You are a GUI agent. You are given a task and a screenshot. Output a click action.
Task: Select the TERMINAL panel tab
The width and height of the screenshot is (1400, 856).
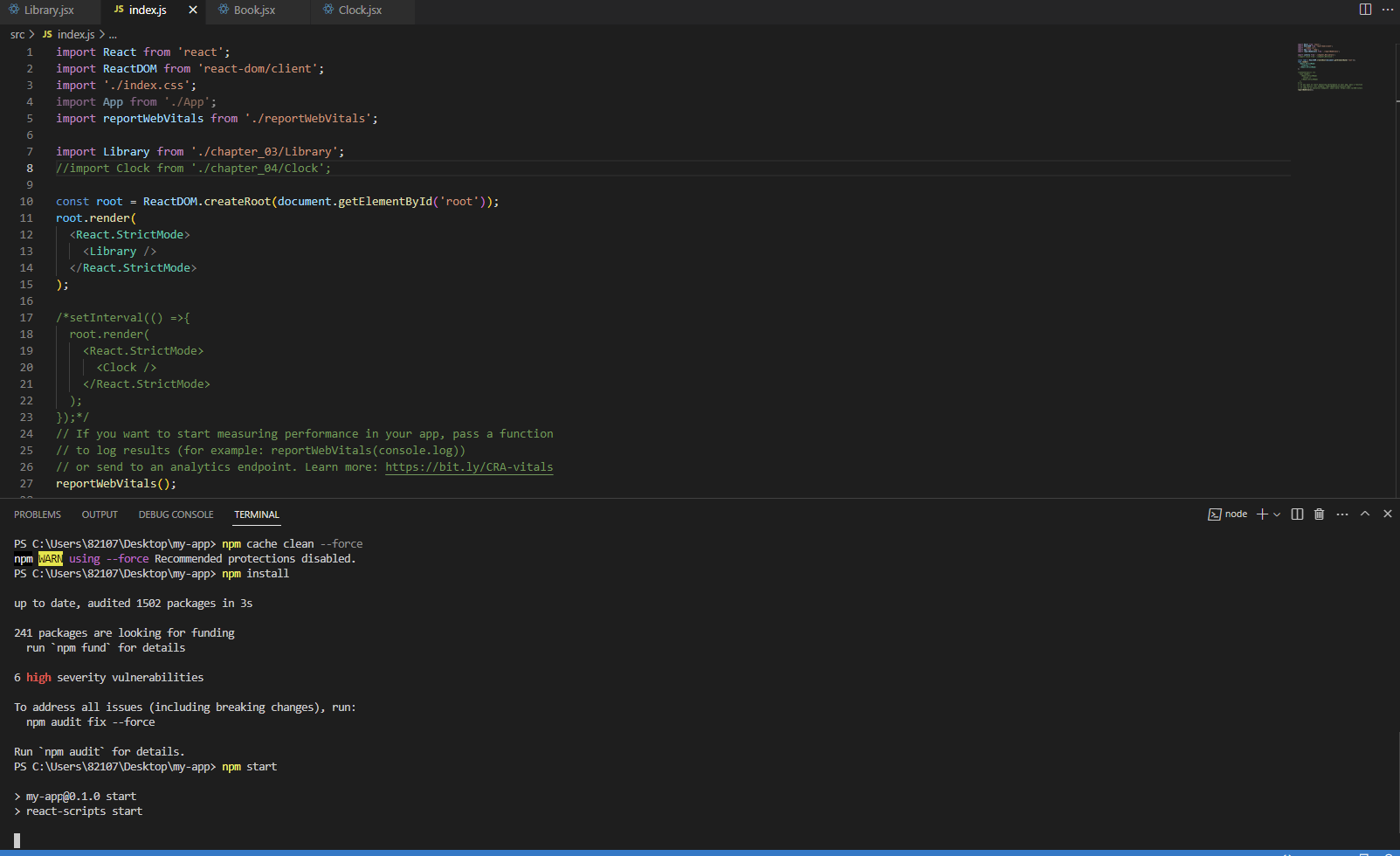click(x=257, y=514)
